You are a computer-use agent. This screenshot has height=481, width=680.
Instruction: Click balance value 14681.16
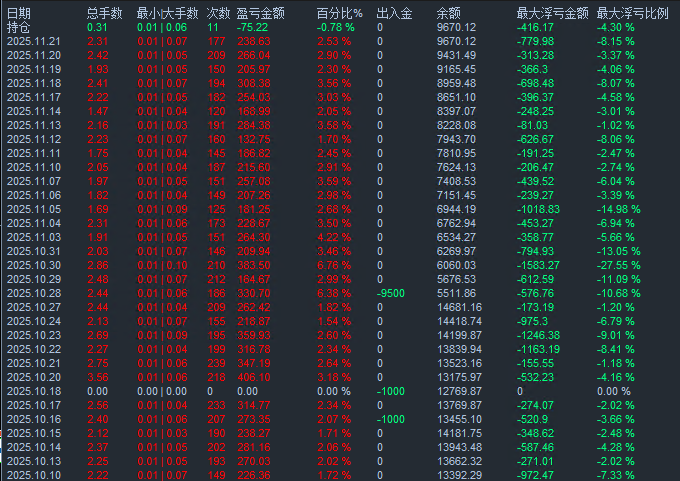pos(459,307)
